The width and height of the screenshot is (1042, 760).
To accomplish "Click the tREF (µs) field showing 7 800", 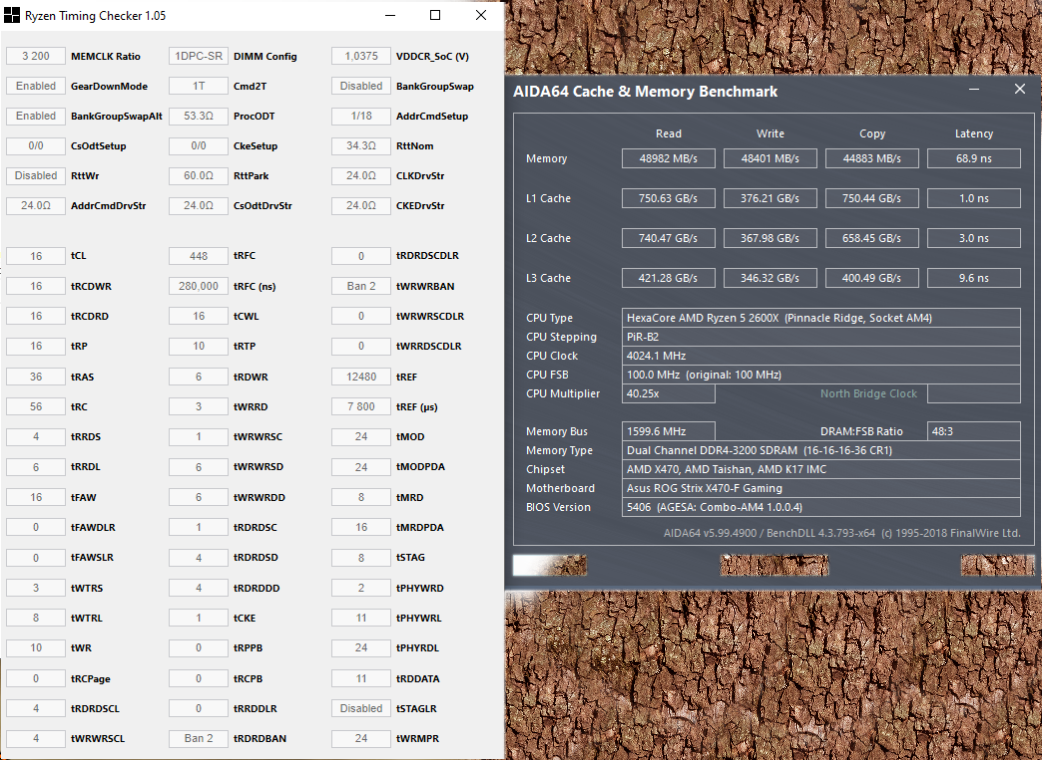I will pyautogui.click(x=361, y=407).
